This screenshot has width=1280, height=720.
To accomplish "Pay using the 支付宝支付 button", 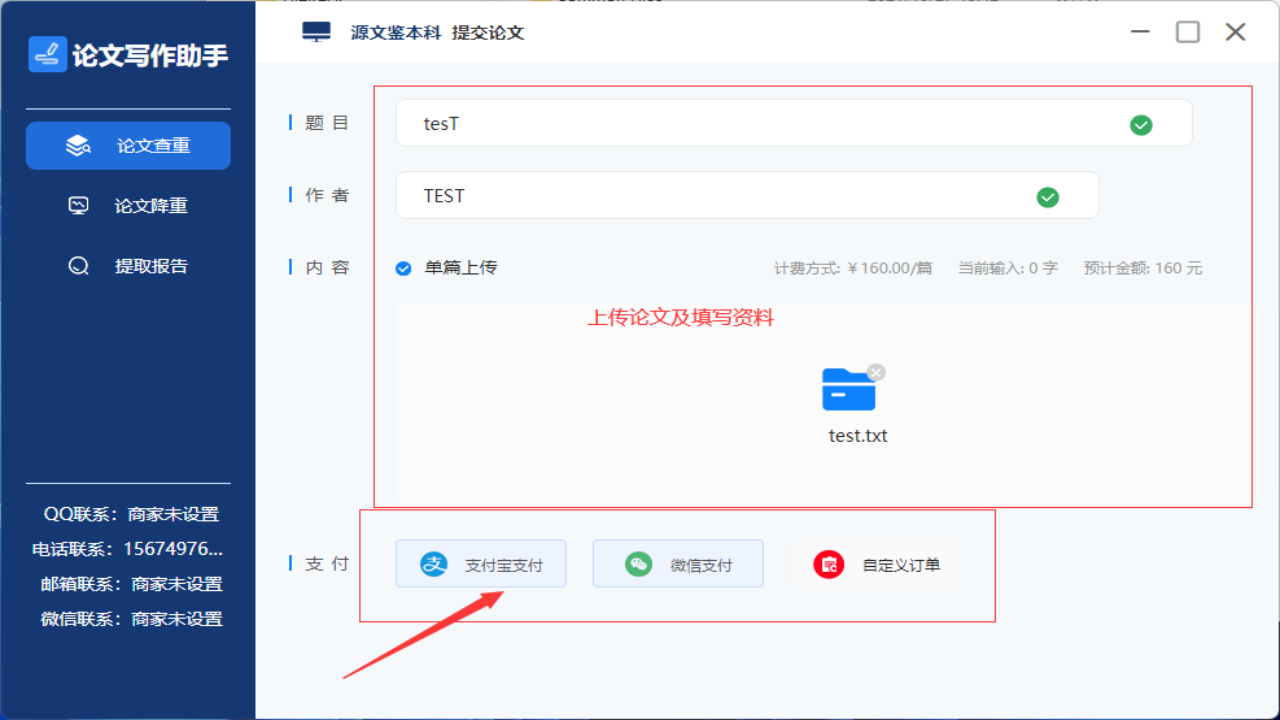I will (x=481, y=563).
